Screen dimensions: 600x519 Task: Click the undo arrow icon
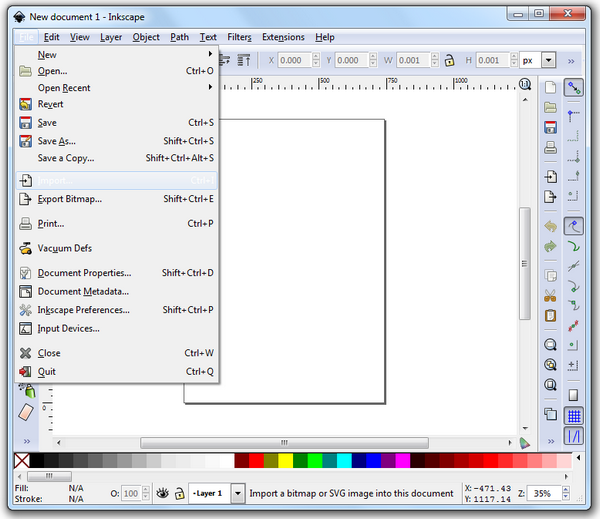click(551, 226)
